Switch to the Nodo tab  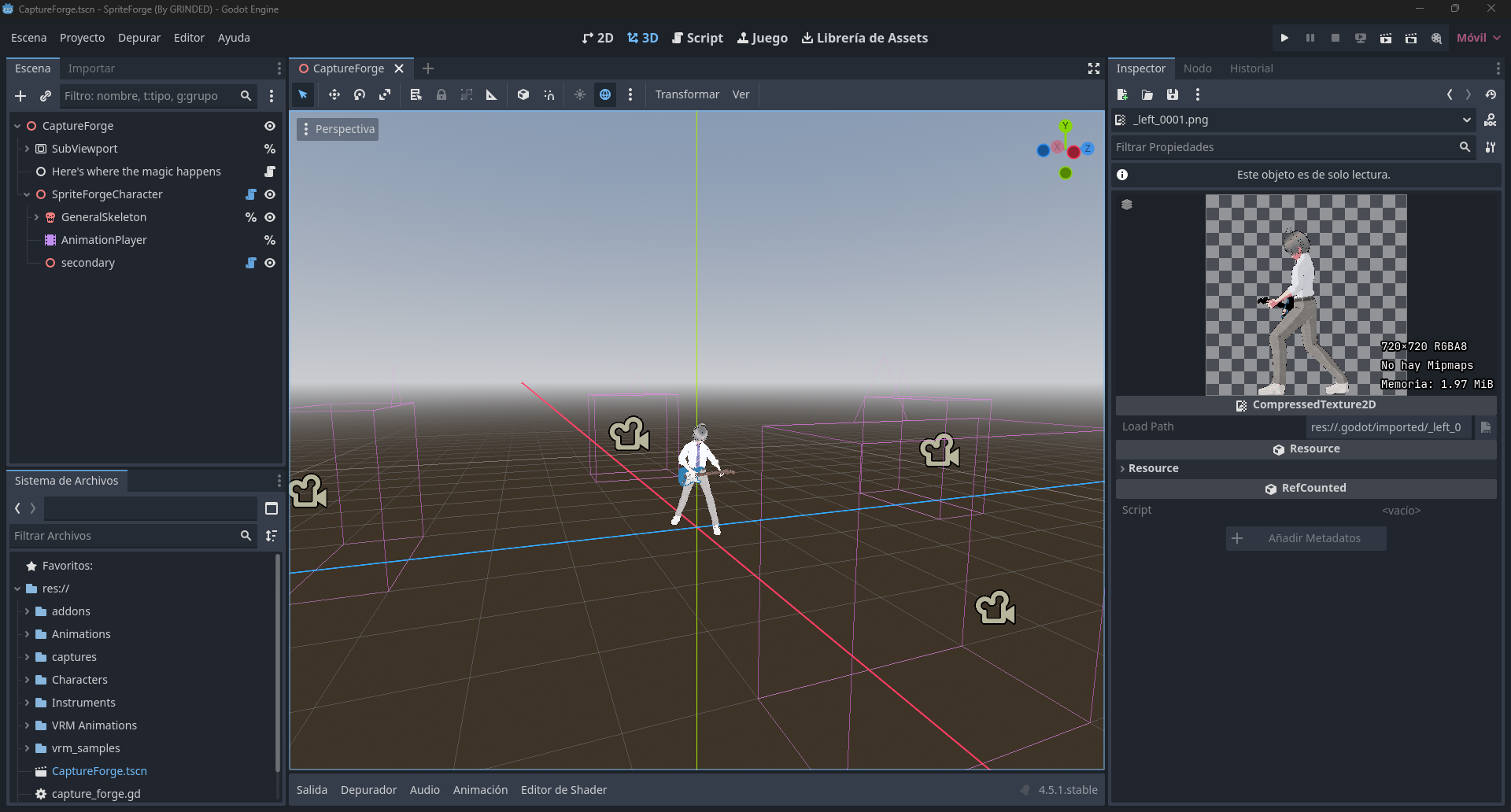coord(1197,68)
